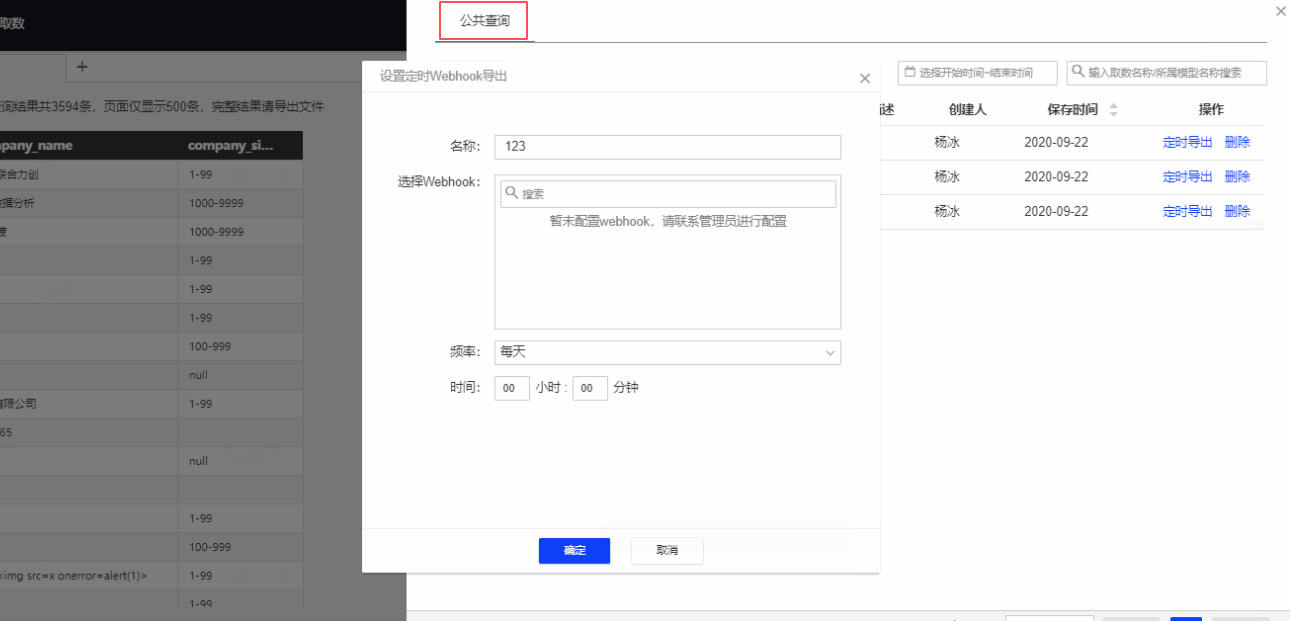Screen dimensions: 1309x621
Task: Switch to the 公共查询 tab
Action: 485,20
